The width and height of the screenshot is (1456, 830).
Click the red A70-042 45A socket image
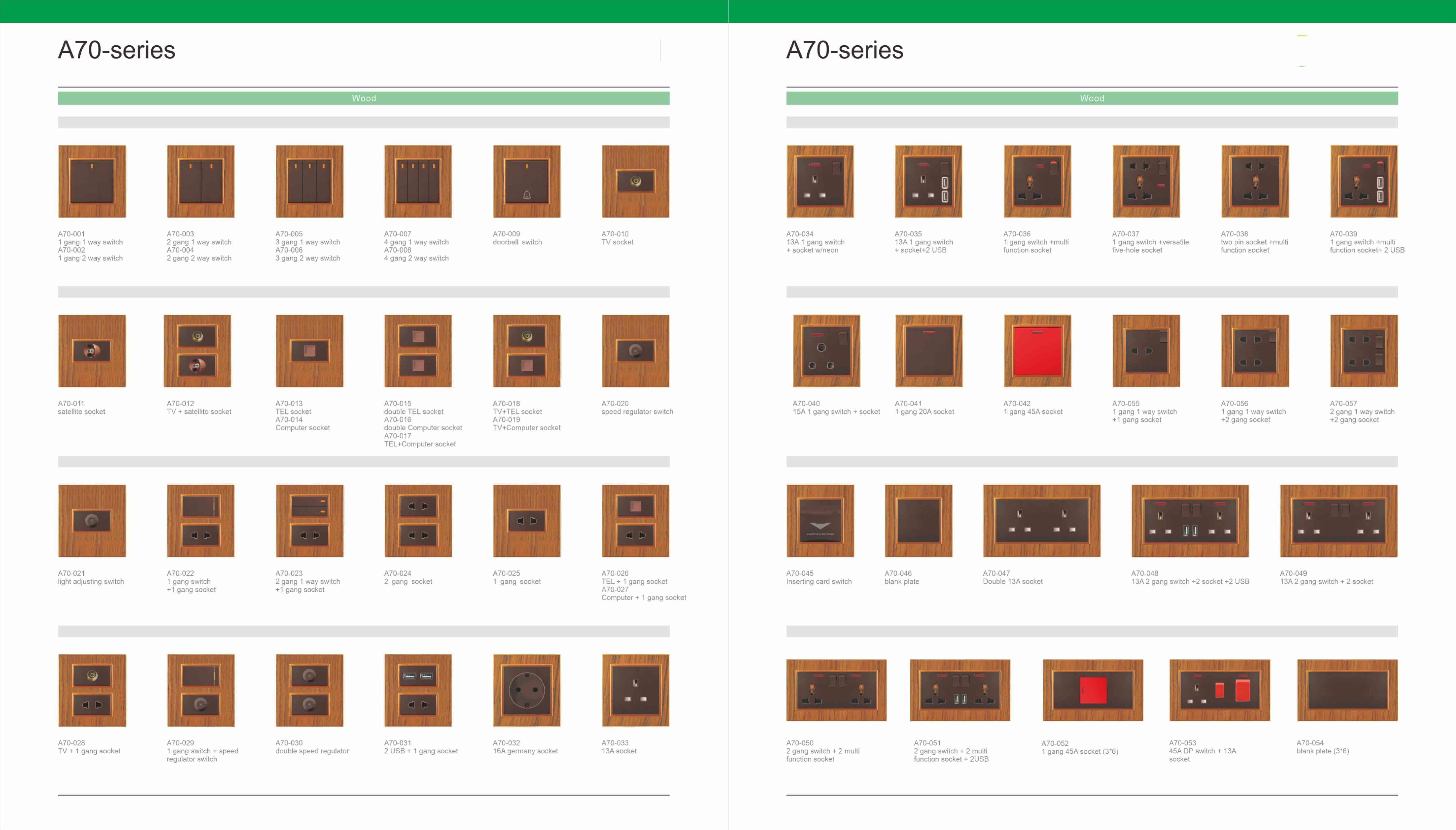click(1038, 351)
